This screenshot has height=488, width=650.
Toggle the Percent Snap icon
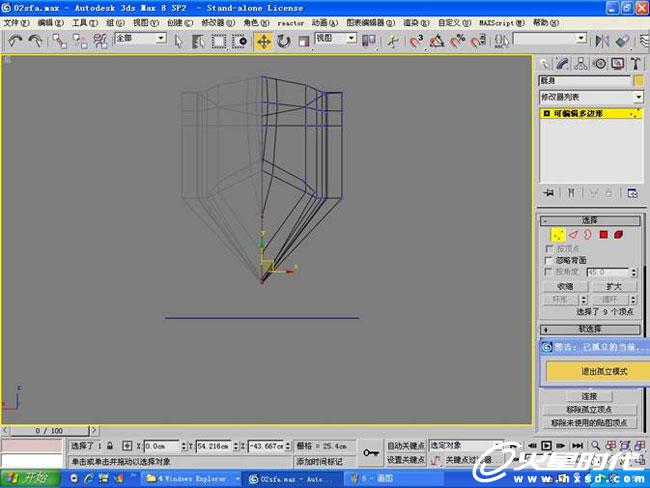click(x=458, y=41)
